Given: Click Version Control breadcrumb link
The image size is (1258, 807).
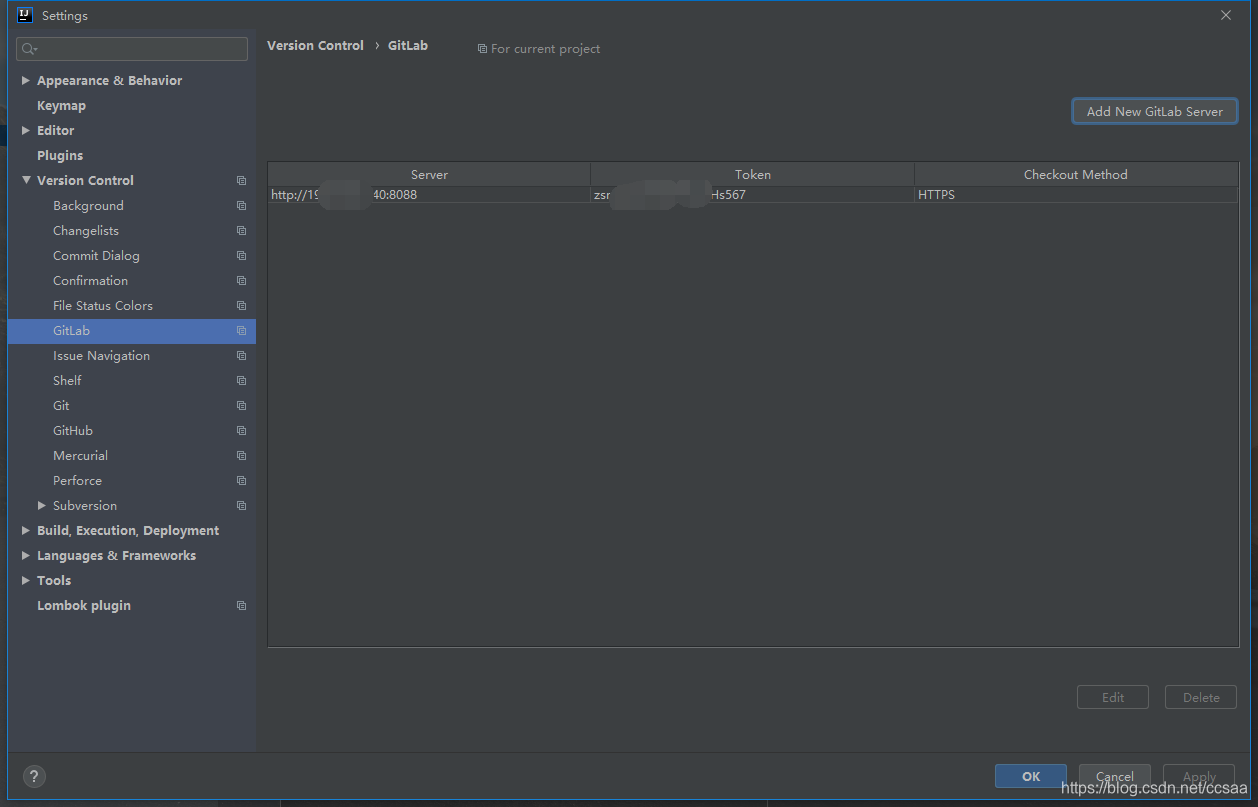Looking at the screenshot, I should click(x=315, y=46).
